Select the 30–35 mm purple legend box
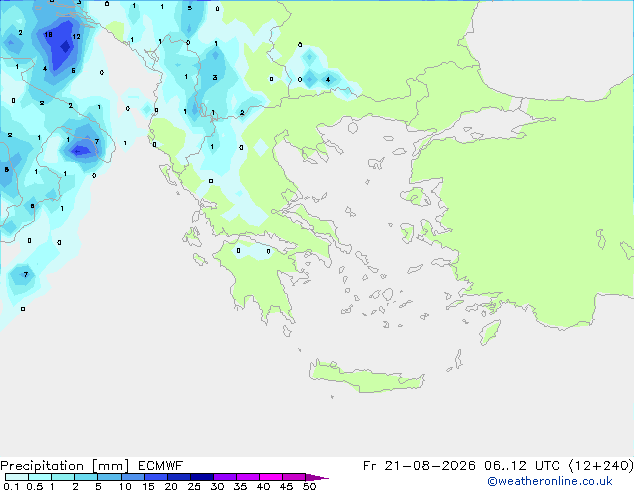 225,477
